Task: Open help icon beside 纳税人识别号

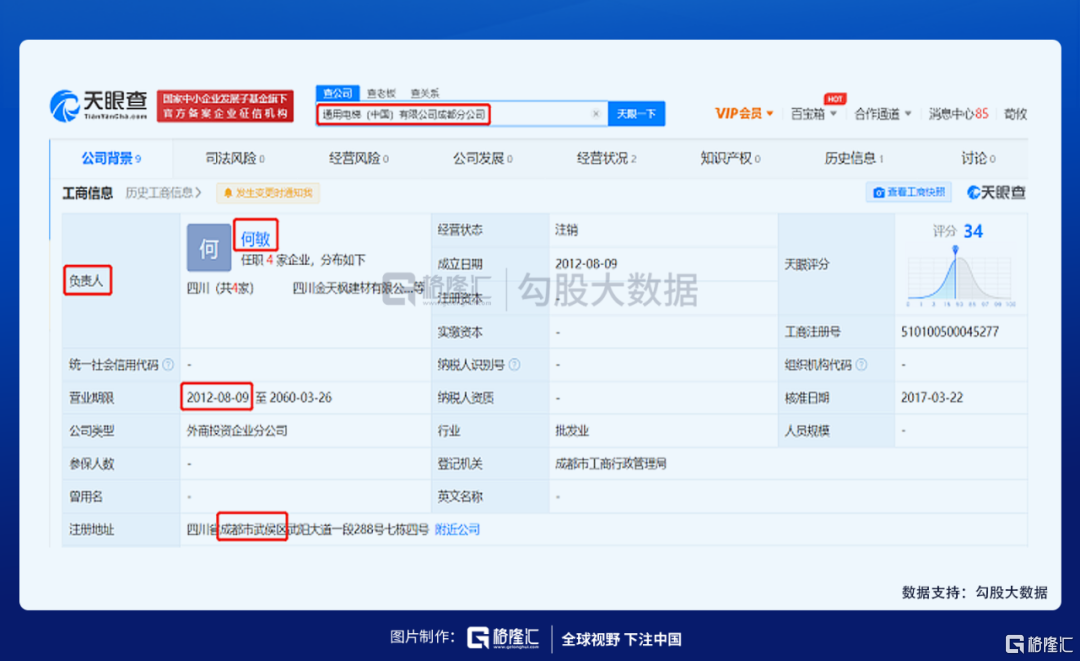Action: [515, 365]
